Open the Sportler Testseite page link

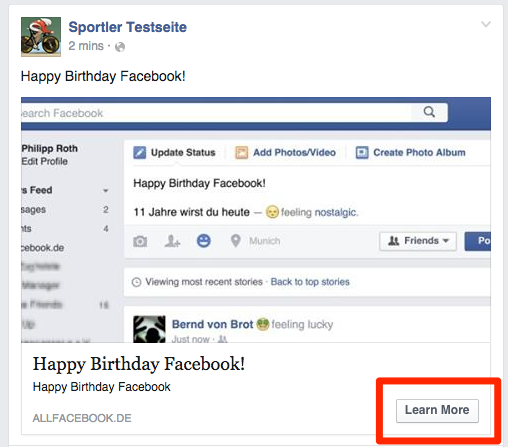point(128,27)
